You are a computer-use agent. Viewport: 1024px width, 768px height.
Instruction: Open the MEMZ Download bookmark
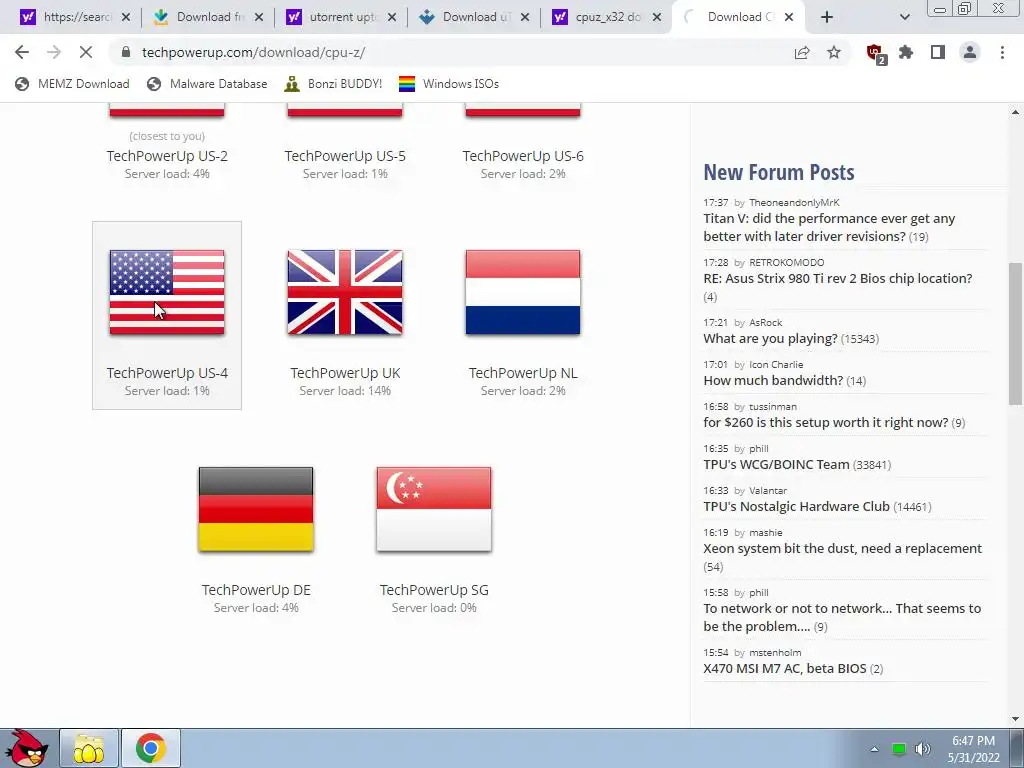coord(72,84)
